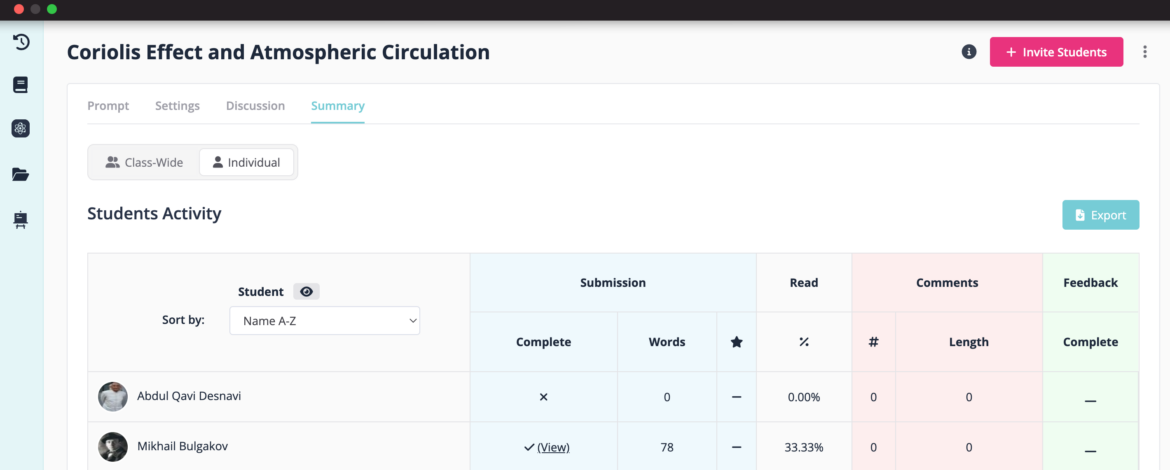
Task: Open the three-dot more options menu
Action: [x=1145, y=52]
